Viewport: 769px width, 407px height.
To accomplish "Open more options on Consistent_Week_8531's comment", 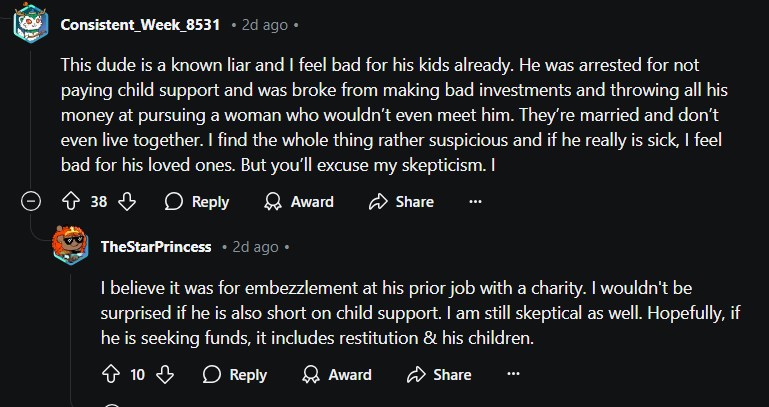I will coord(475,202).
